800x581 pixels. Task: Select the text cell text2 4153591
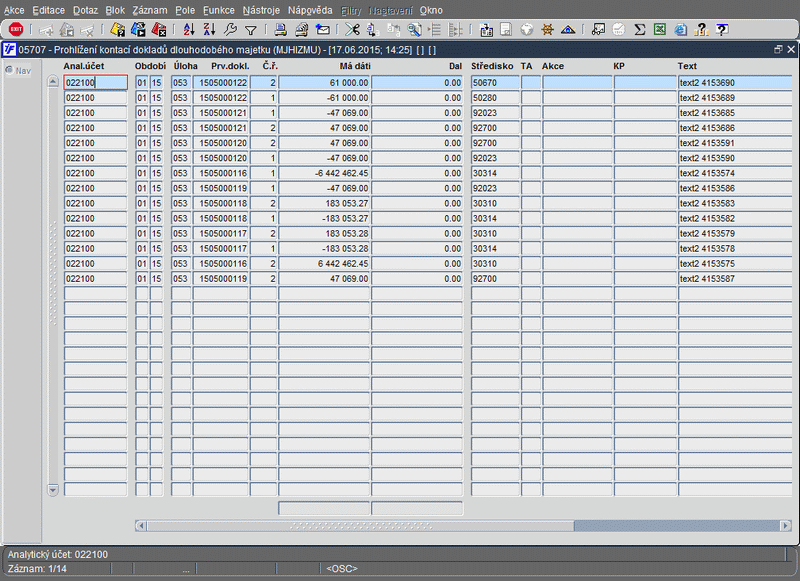(x=735, y=143)
